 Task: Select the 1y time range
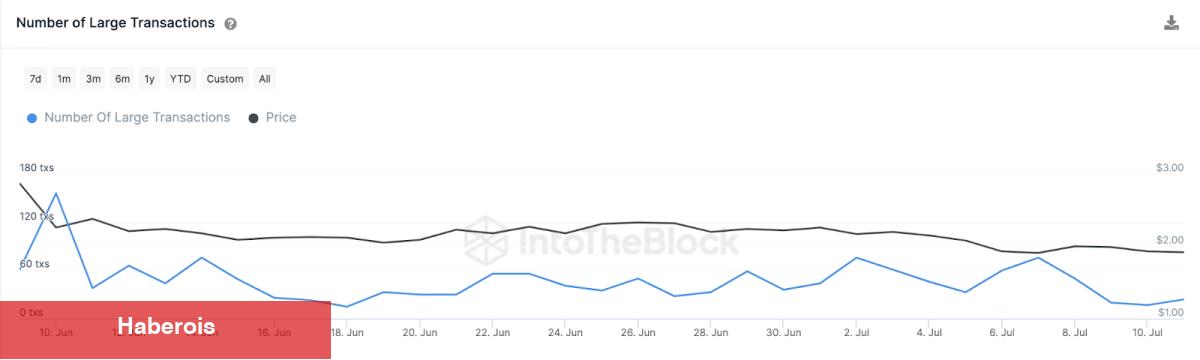(149, 79)
